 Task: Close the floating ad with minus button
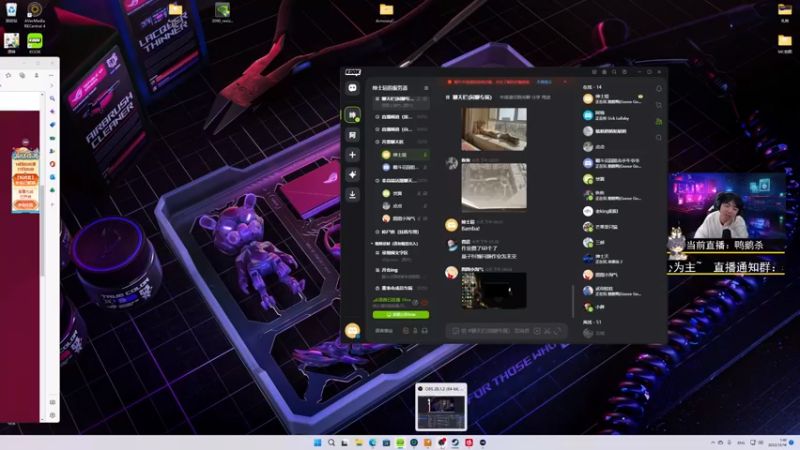(x=26, y=142)
